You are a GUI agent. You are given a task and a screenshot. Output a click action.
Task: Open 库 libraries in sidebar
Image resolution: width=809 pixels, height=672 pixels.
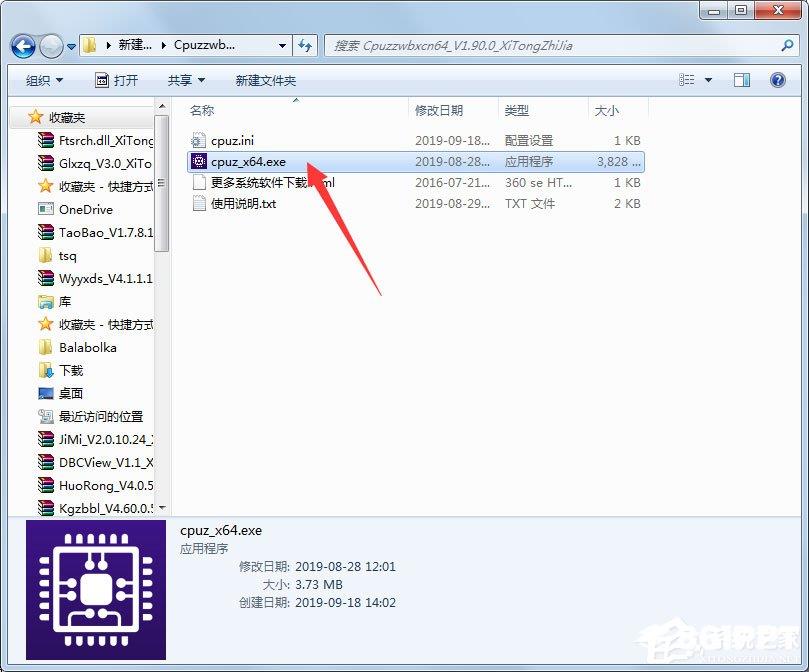pyautogui.click(x=55, y=301)
